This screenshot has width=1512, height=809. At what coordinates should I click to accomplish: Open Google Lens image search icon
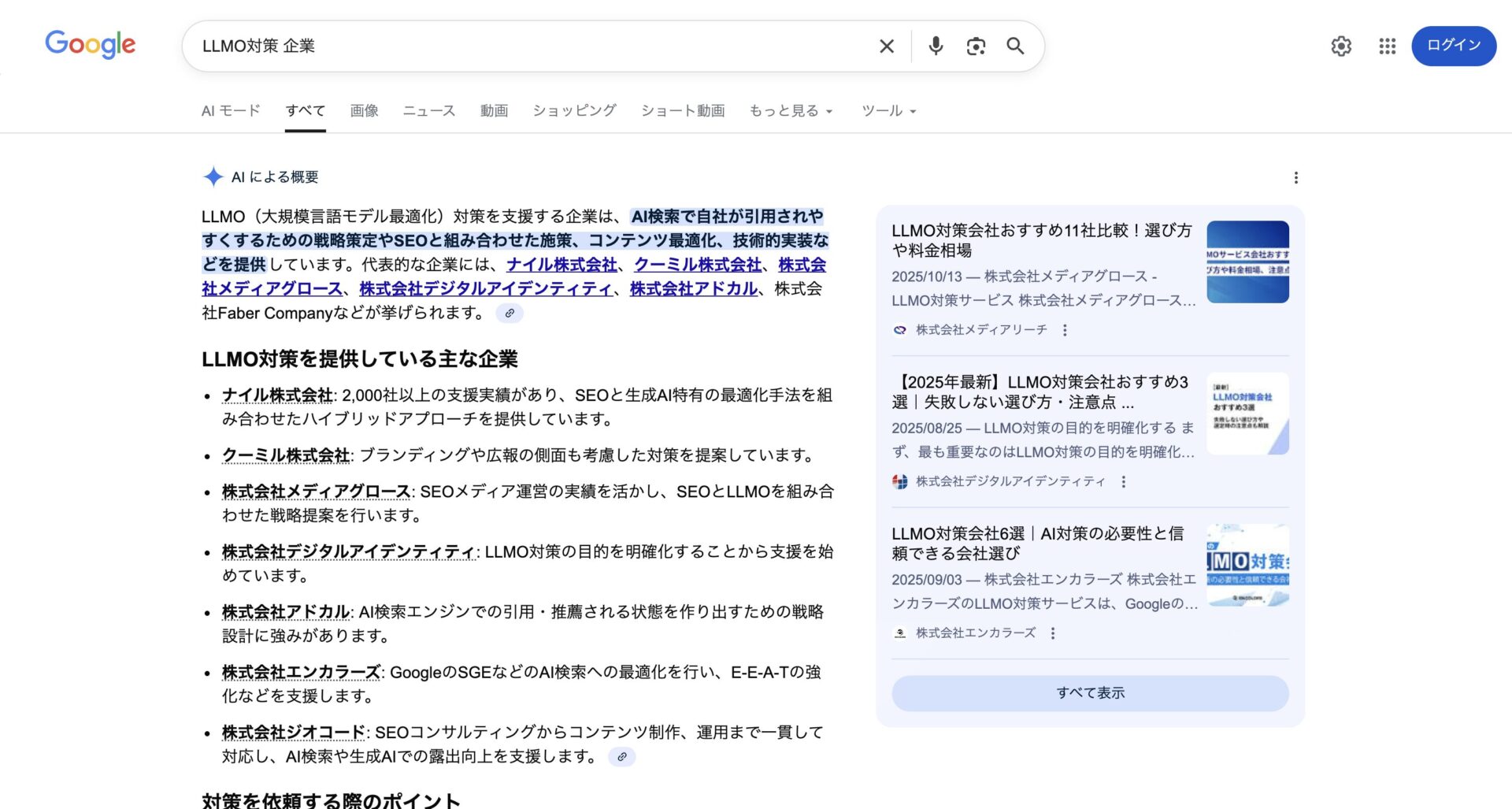pyautogui.click(x=976, y=46)
